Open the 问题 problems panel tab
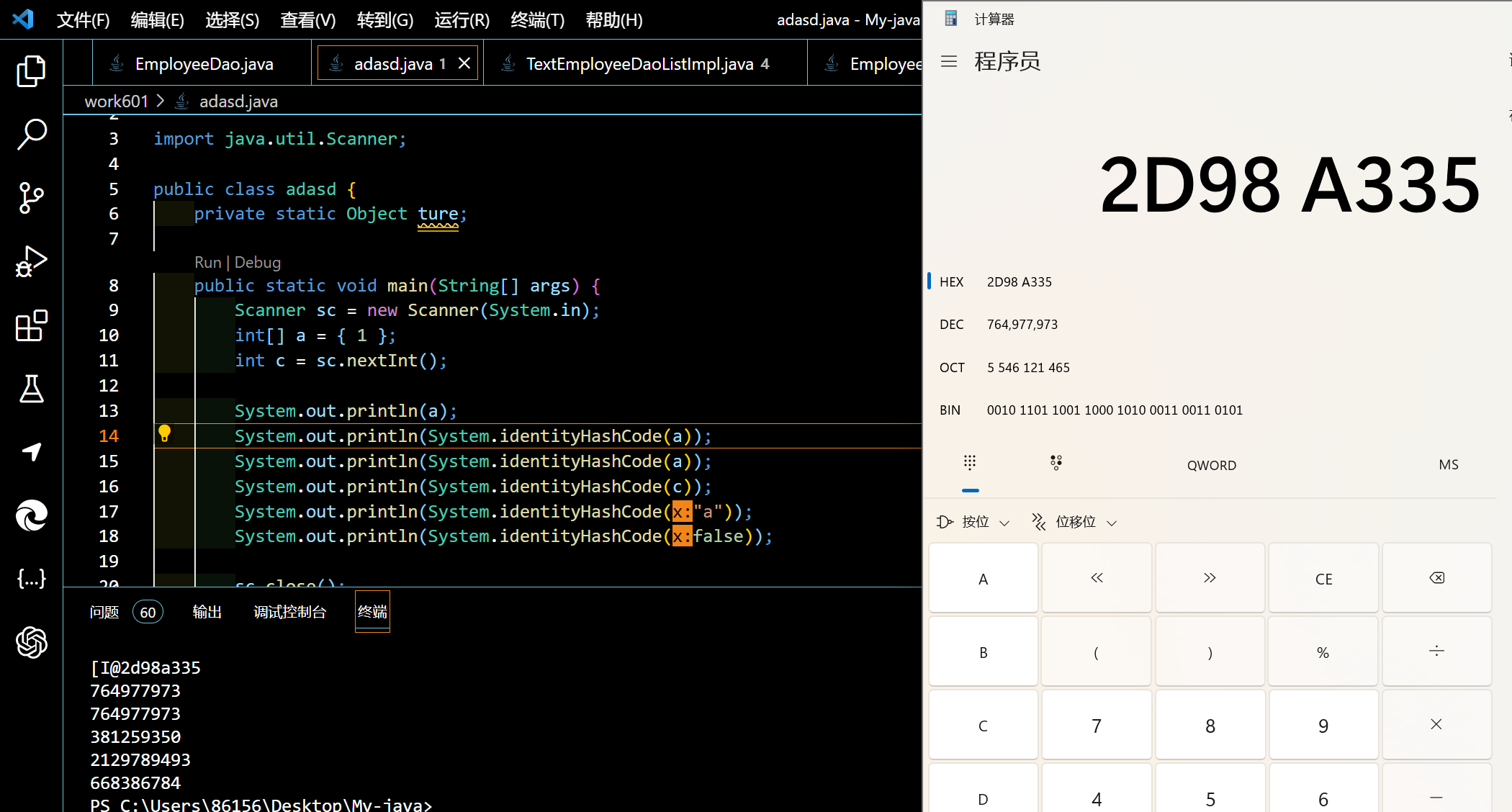The height and width of the screenshot is (812, 1512). coord(104,612)
